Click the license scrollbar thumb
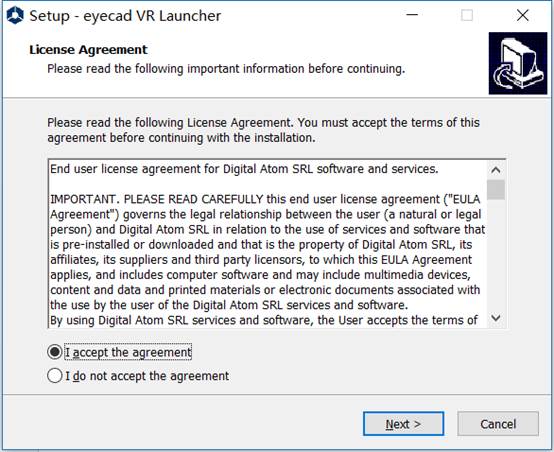Viewport: 554px width, 452px height. click(496, 190)
